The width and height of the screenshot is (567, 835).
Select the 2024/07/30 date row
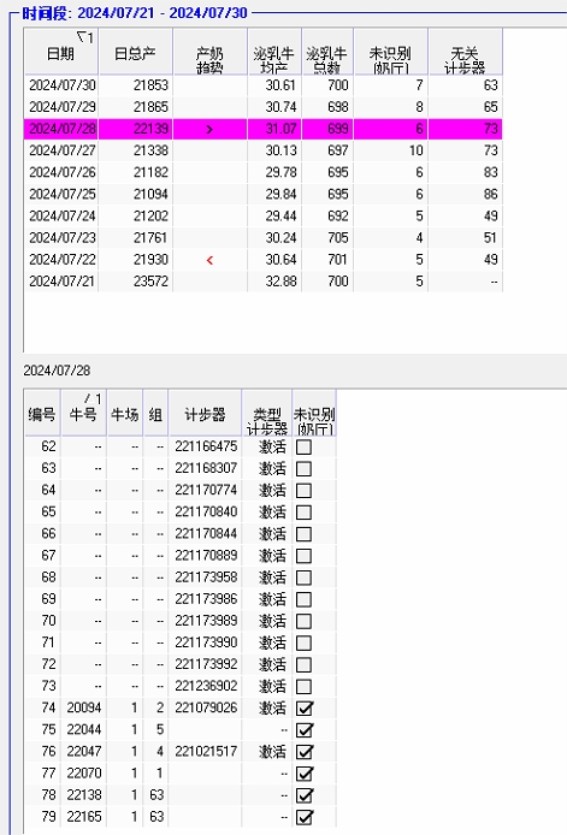coord(263,85)
